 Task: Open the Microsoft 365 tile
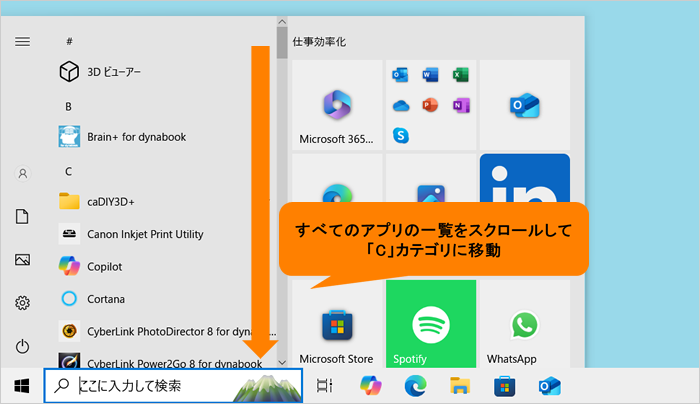(337, 105)
